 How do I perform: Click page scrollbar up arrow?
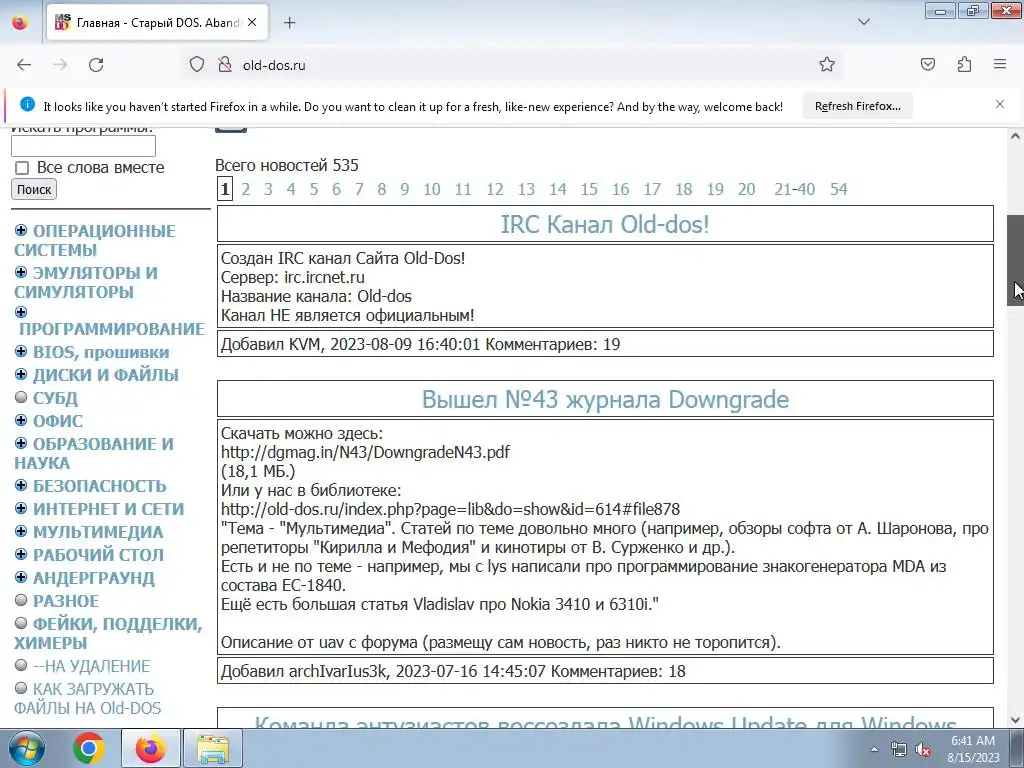click(x=1015, y=136)
